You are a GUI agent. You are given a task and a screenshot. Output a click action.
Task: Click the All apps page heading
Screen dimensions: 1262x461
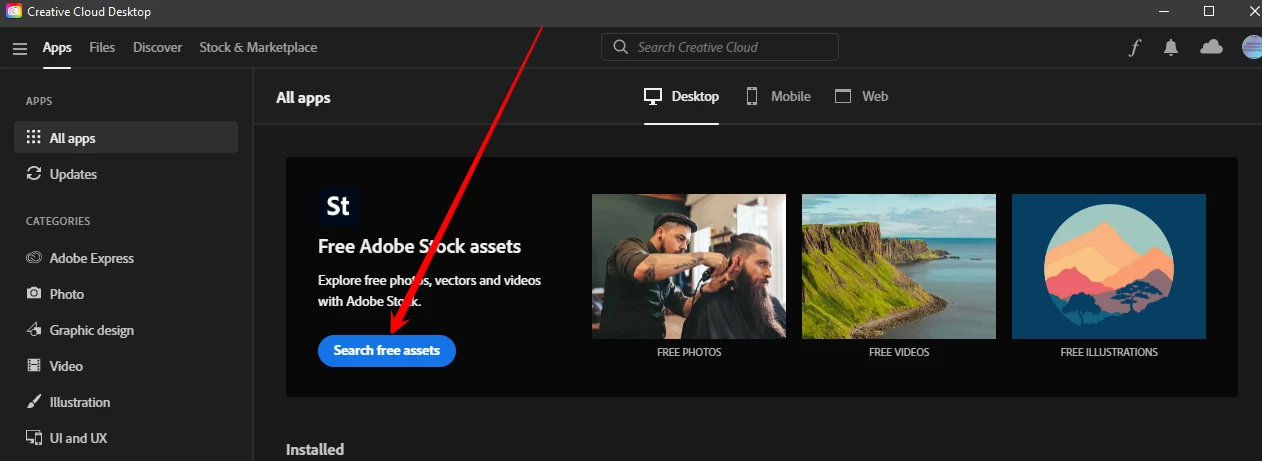303,97
